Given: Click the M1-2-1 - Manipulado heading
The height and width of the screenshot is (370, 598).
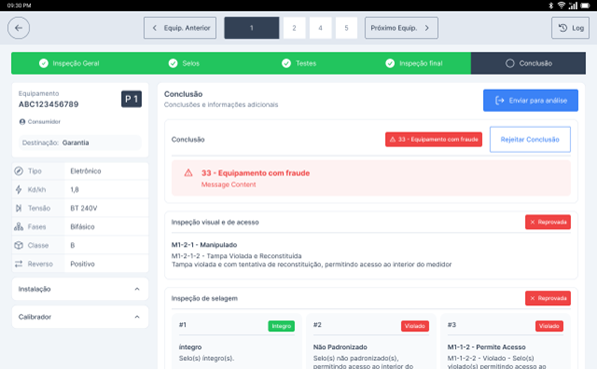Looking at the screenshot, I should [x=204, y=245].
